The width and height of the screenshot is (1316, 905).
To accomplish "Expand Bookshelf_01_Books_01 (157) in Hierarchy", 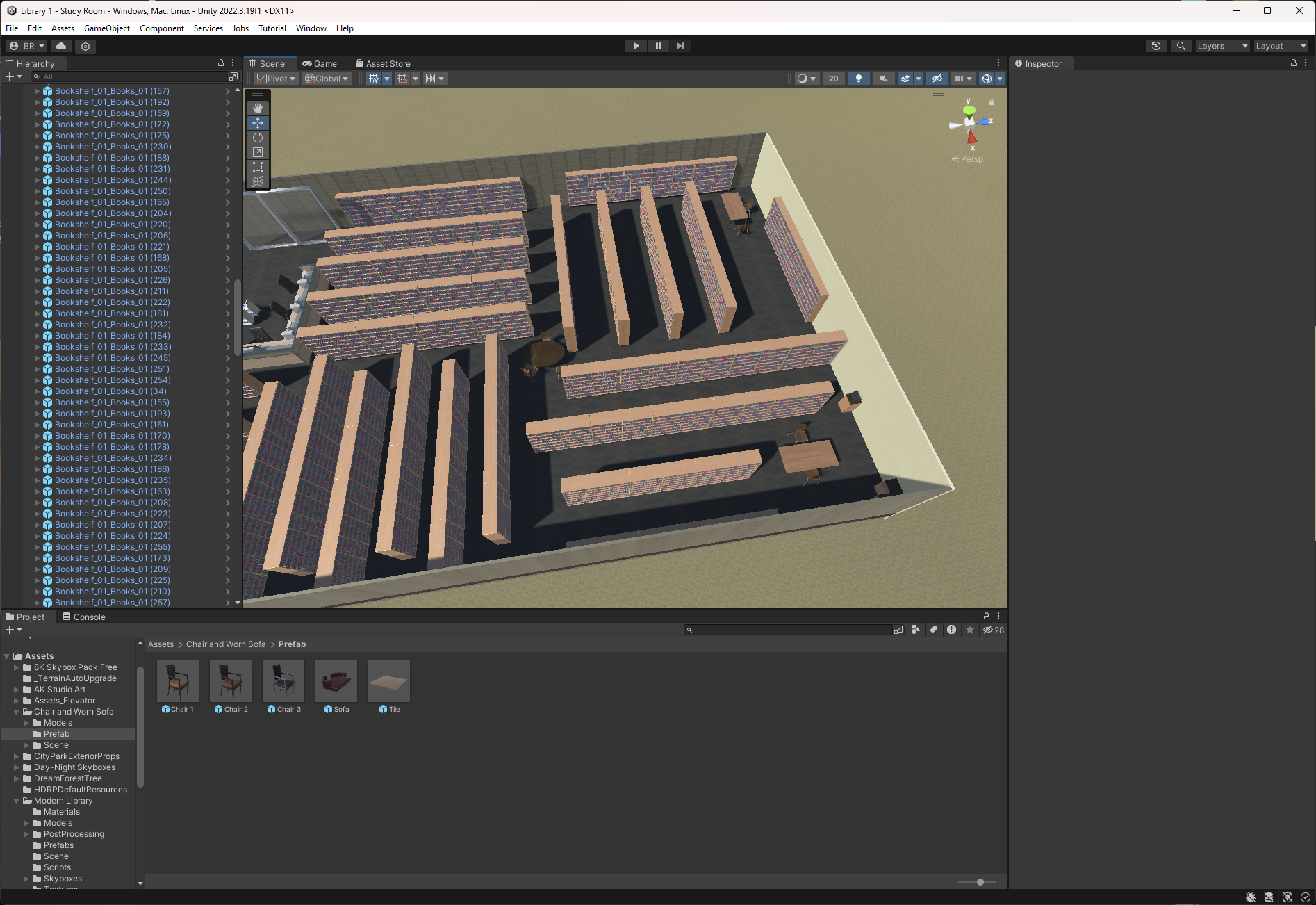I will coord(38,91).
